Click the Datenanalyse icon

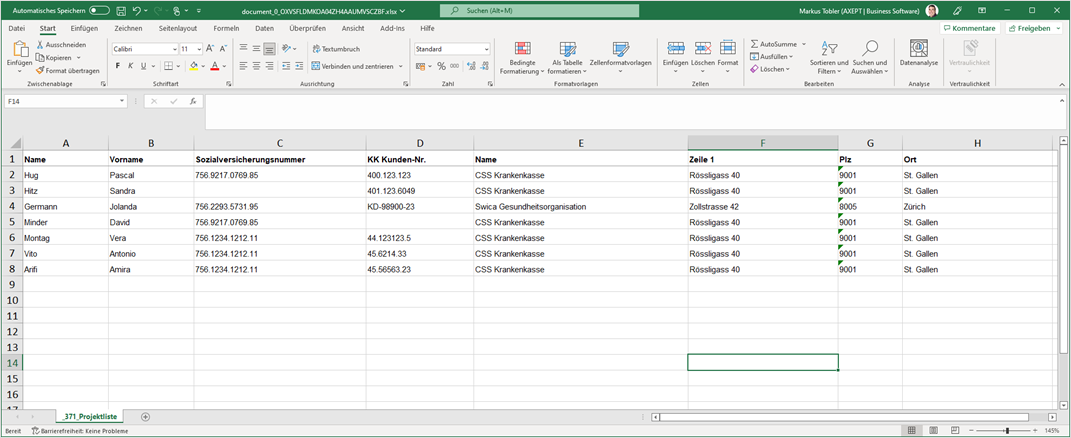click(918, 48)
